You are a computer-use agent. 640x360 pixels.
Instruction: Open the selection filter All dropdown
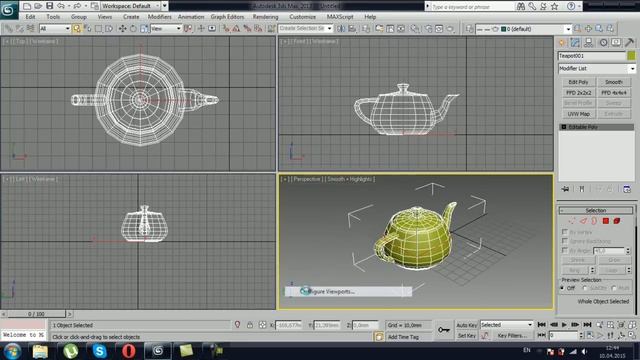pos(55,29)
